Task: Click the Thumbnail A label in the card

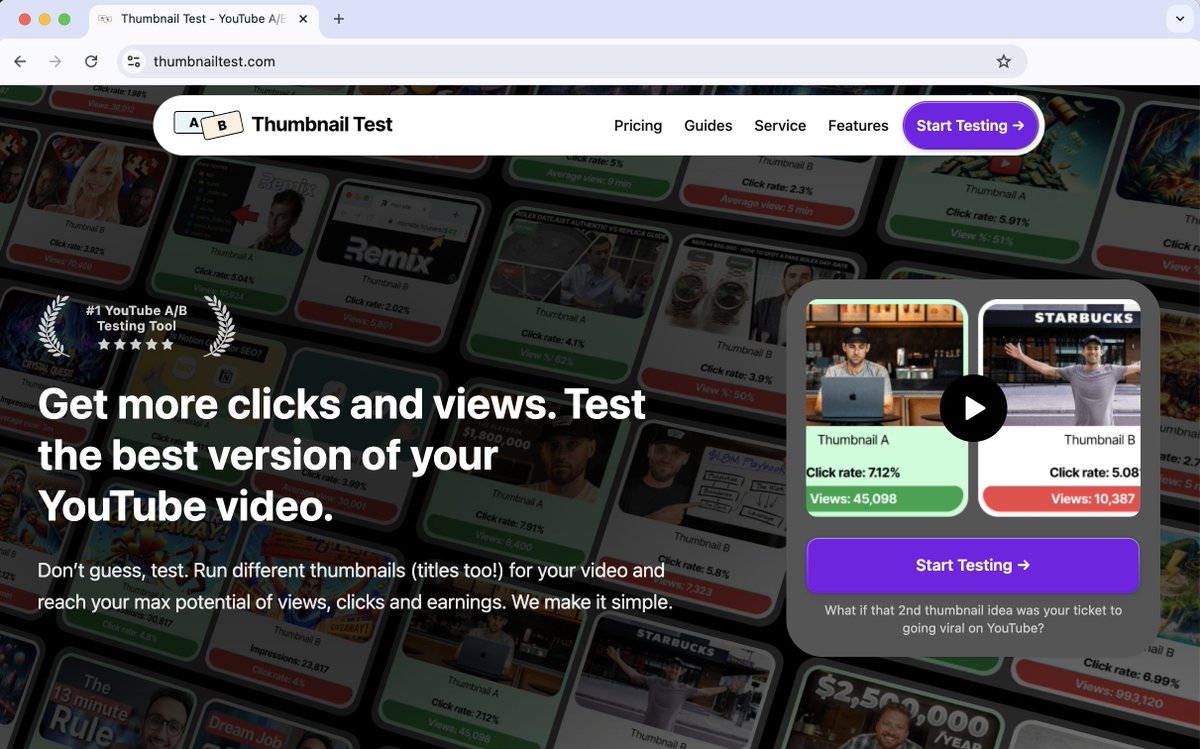Action: (x=853, y=440)
